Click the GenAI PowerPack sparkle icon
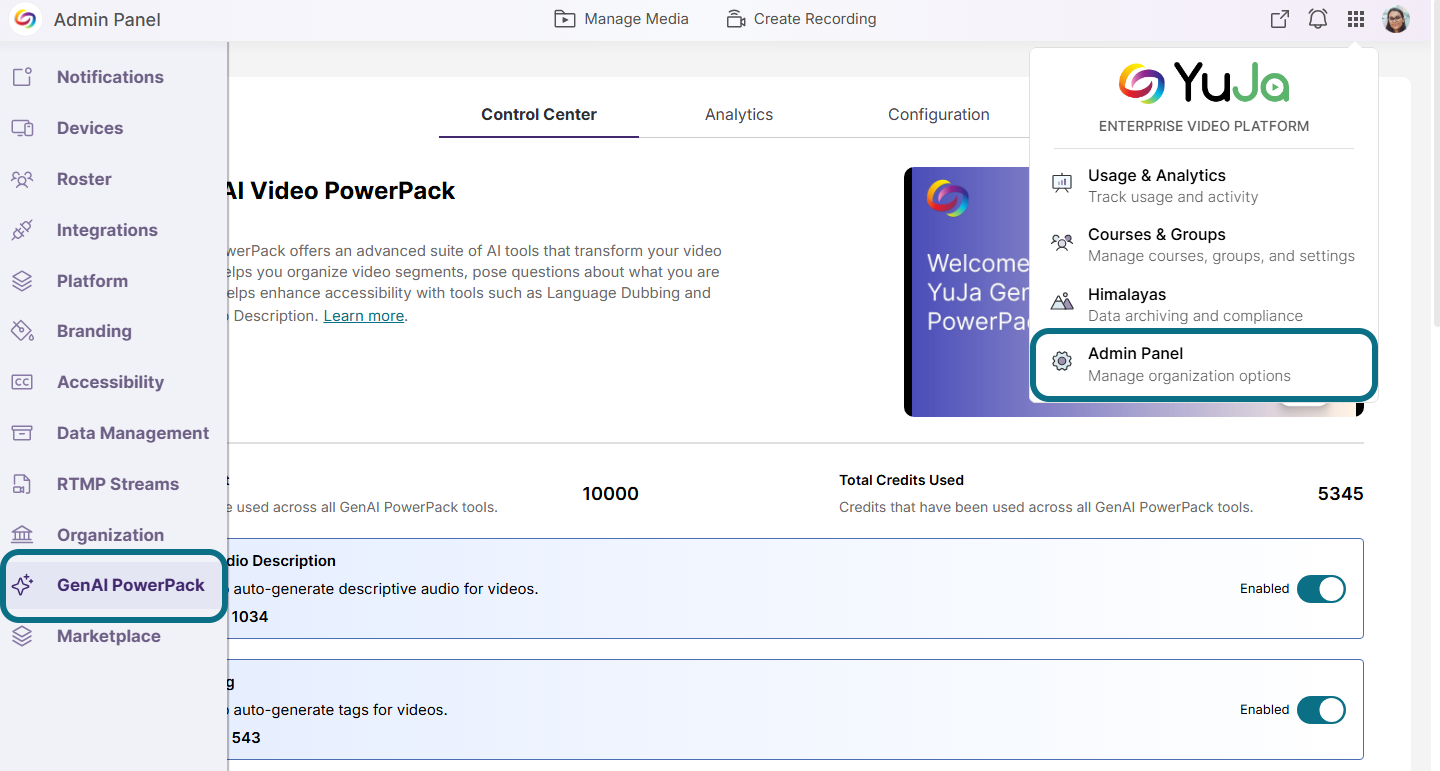The image size is (1440, 771). point(22,585)
